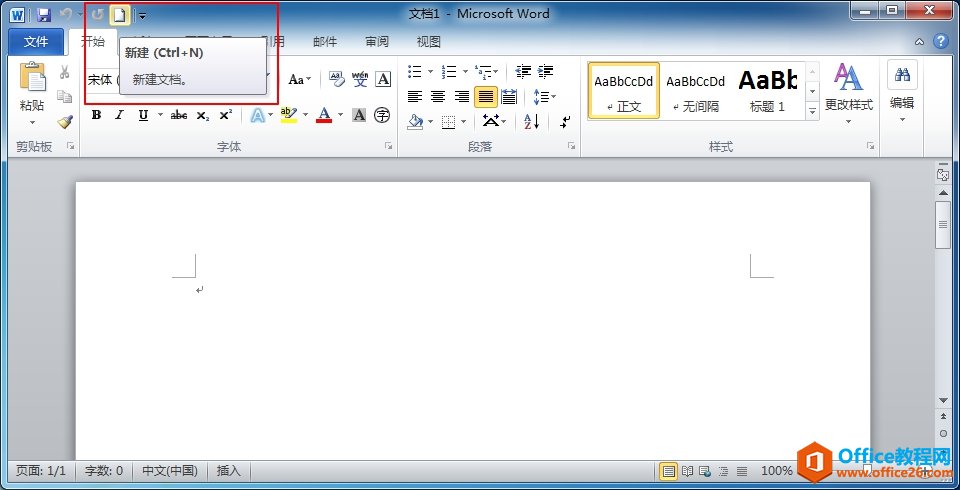Click the New document icon in quick access toolbar
This screenshot has height=490, width=960.
[x=119, y=15]
